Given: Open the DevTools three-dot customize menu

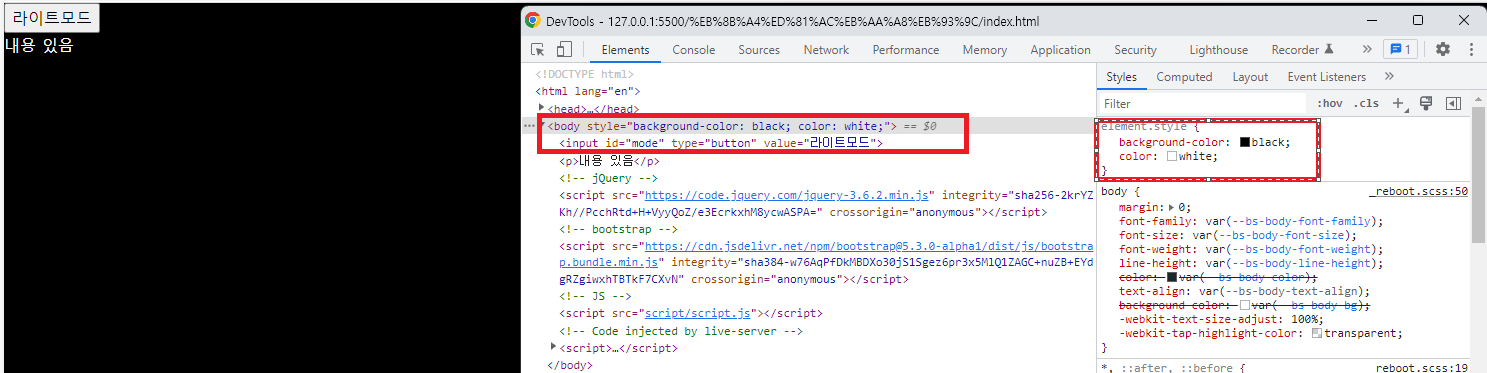Looking at the screenshot, I should tap(1471, 49).
